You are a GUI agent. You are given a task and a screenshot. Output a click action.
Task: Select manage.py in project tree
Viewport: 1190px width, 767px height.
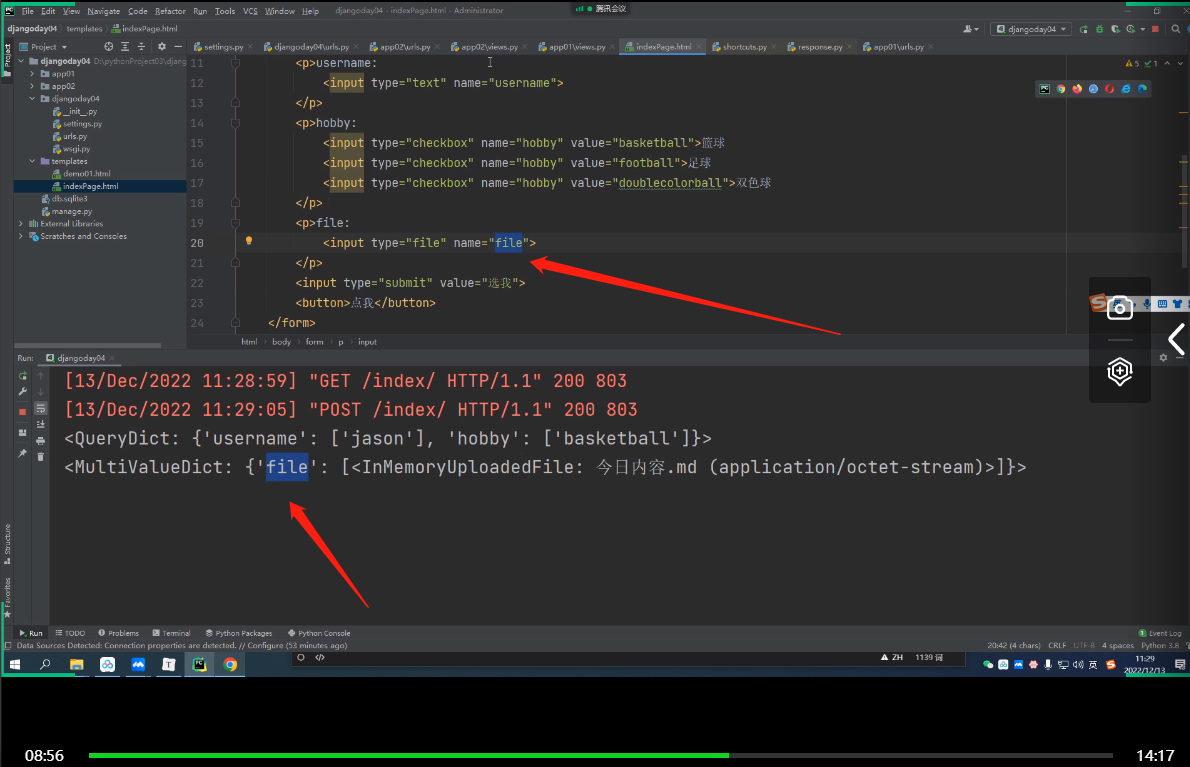point(67,211)
